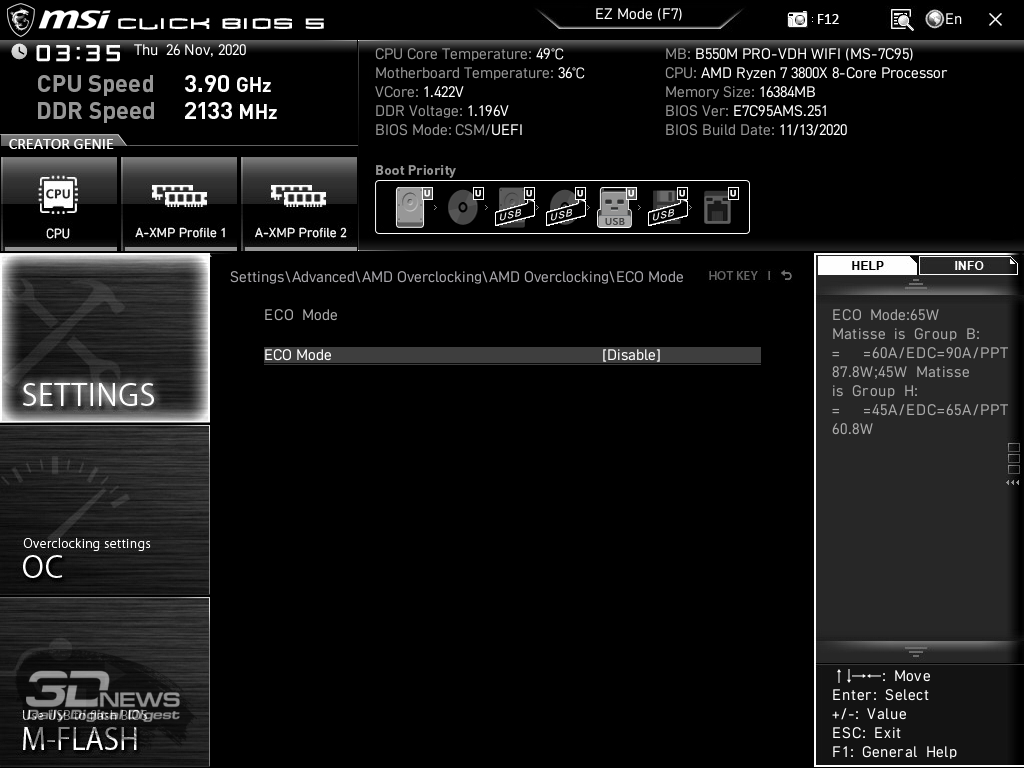Click the system time 03:35
The width and height of the screenshot is (1024, 768).
tap(78, 53)
